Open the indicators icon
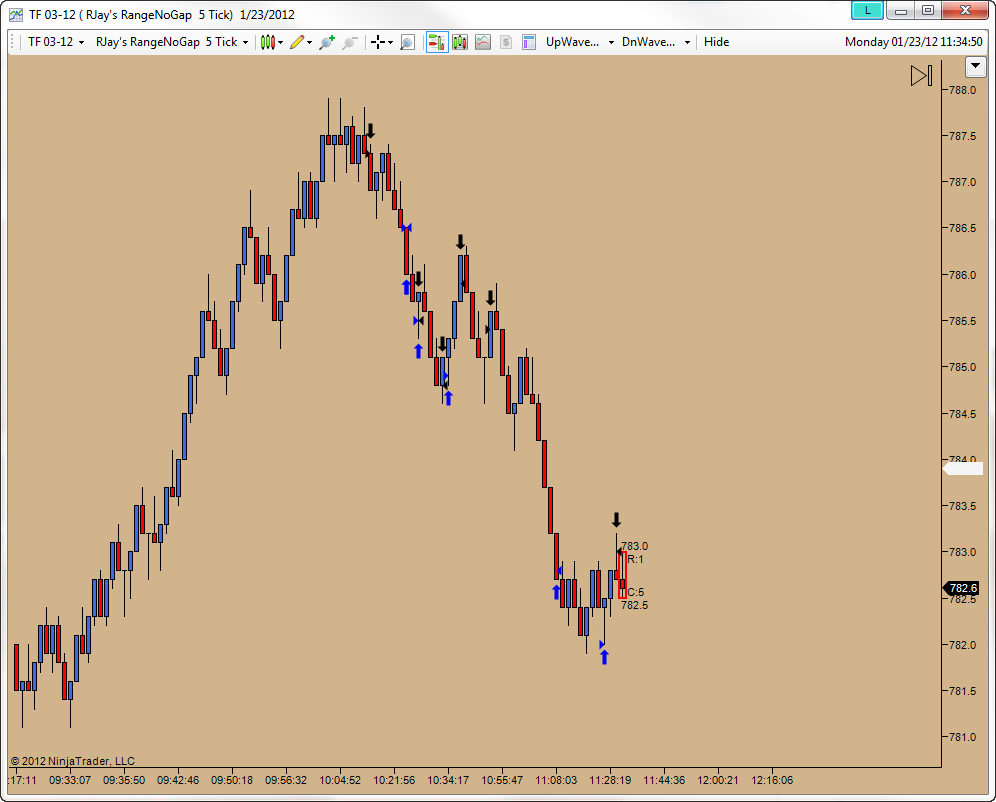The image size is (996, 802). point(483,43)
